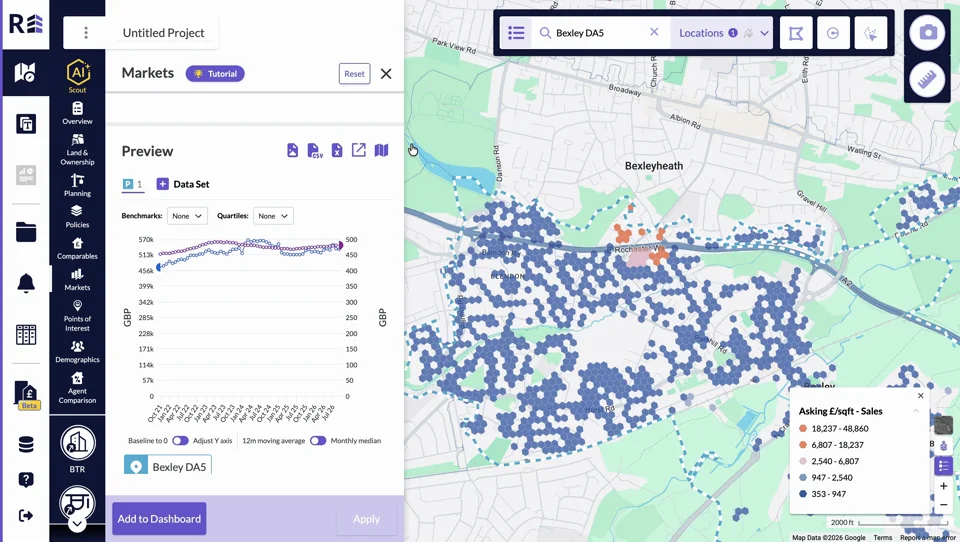Show preview data on map
This screenshot has width=960, height=542.
coord(381,150)
